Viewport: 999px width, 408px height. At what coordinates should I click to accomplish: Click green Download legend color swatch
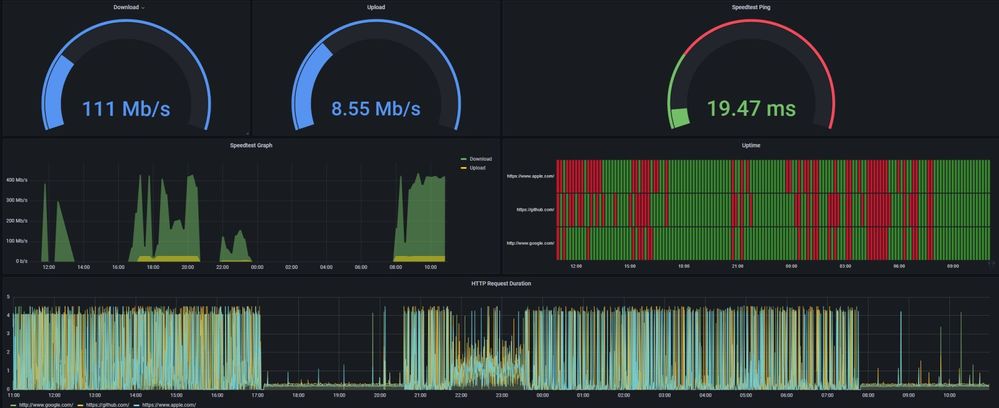tap(463, 159)
